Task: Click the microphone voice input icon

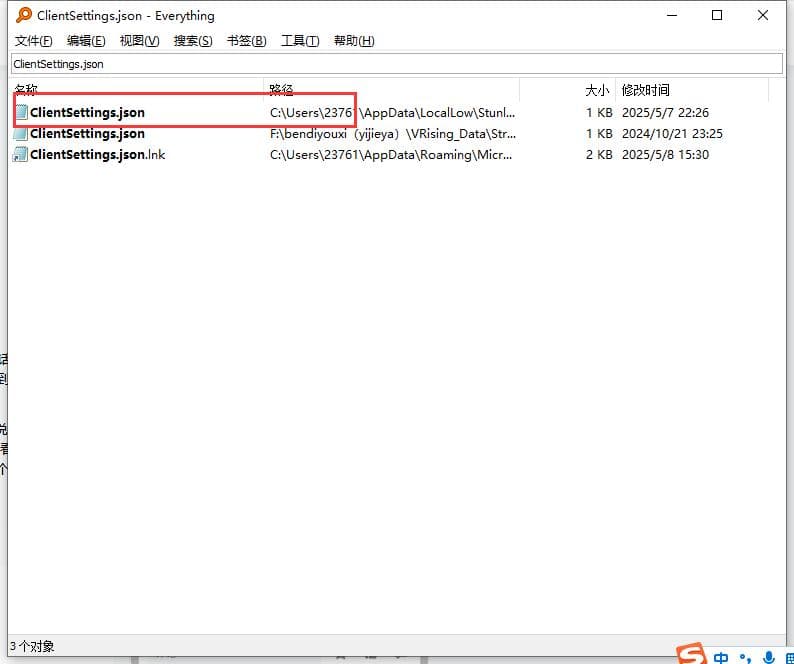Action: point(769,657)
